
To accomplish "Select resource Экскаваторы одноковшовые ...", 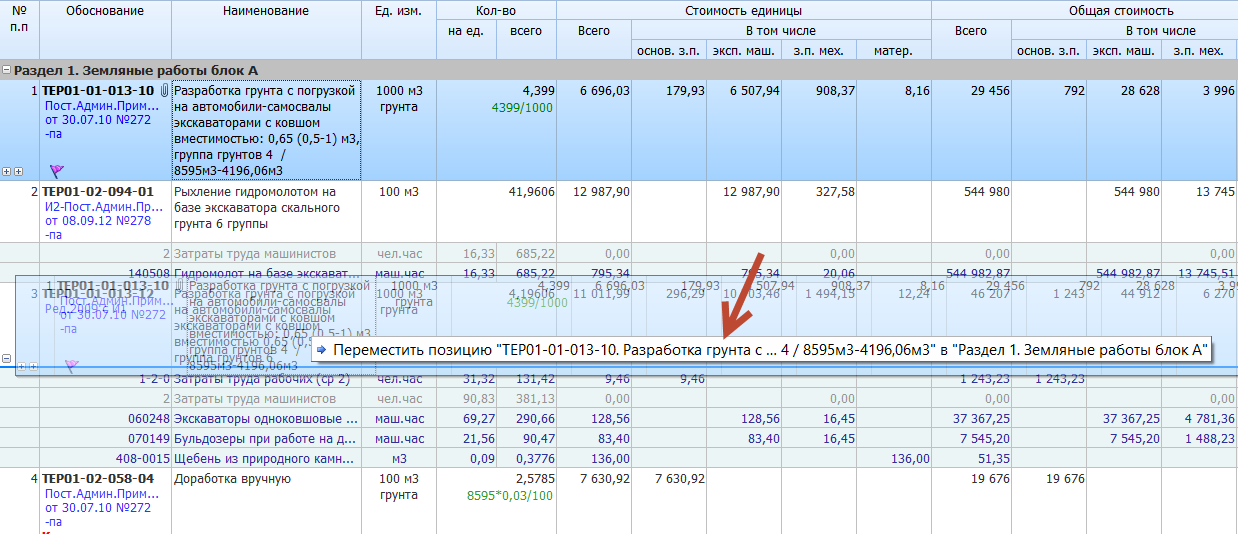I will [266, 418].
